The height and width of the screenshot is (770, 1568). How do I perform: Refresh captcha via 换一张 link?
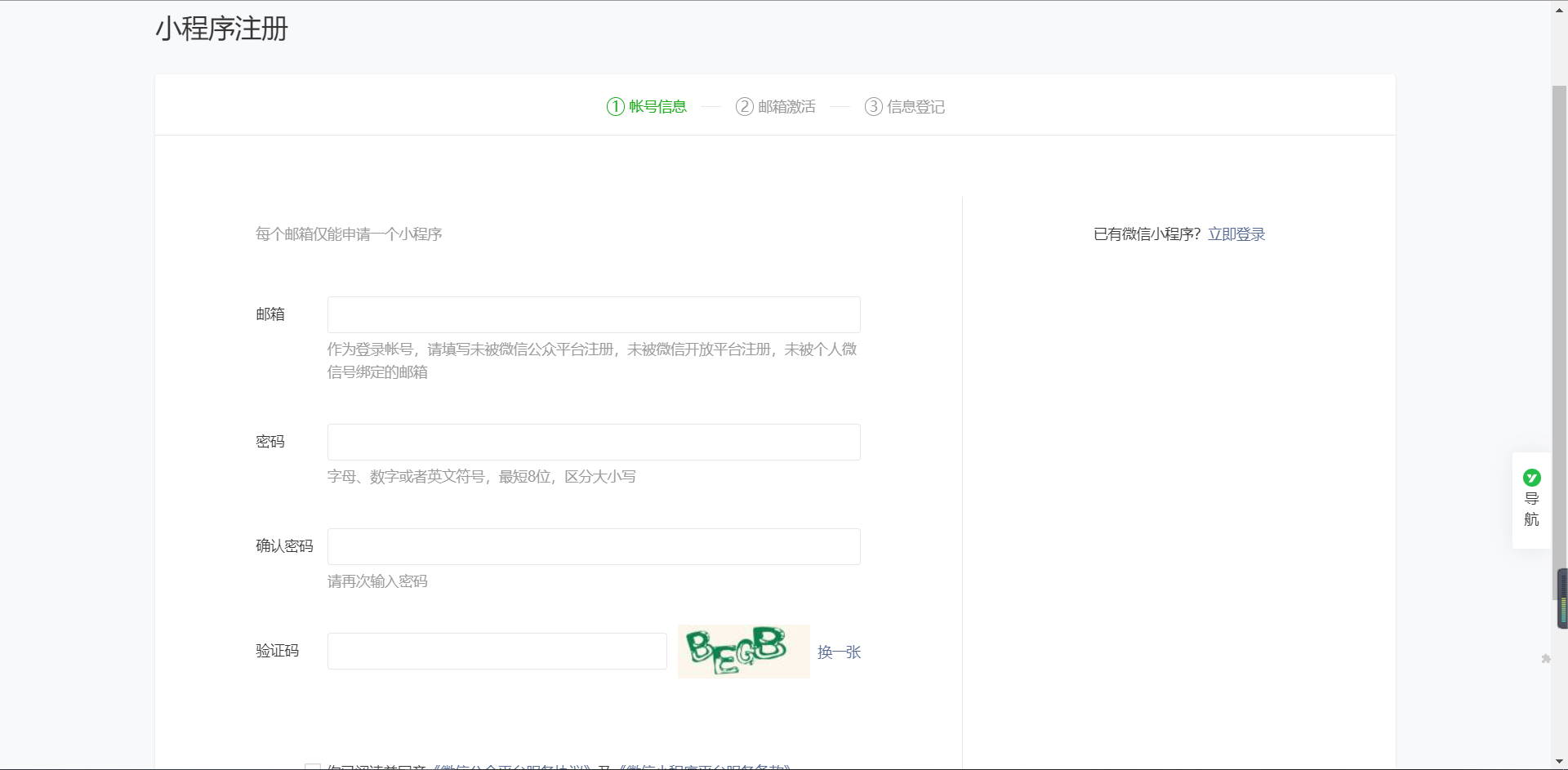(839, 652)
